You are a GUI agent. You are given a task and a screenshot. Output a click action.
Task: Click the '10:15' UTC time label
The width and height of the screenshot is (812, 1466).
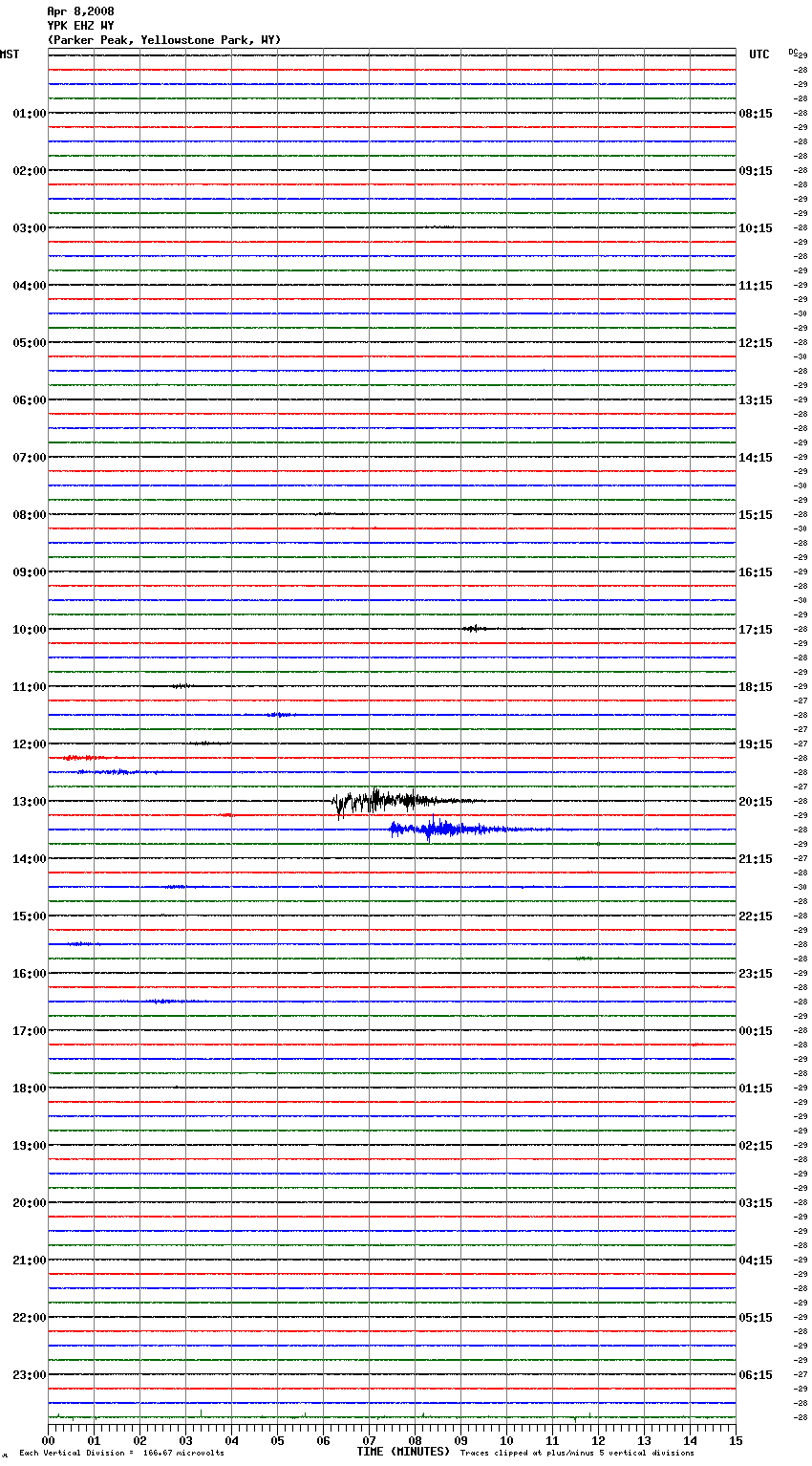pyautogui.click(x=756, y=228)
